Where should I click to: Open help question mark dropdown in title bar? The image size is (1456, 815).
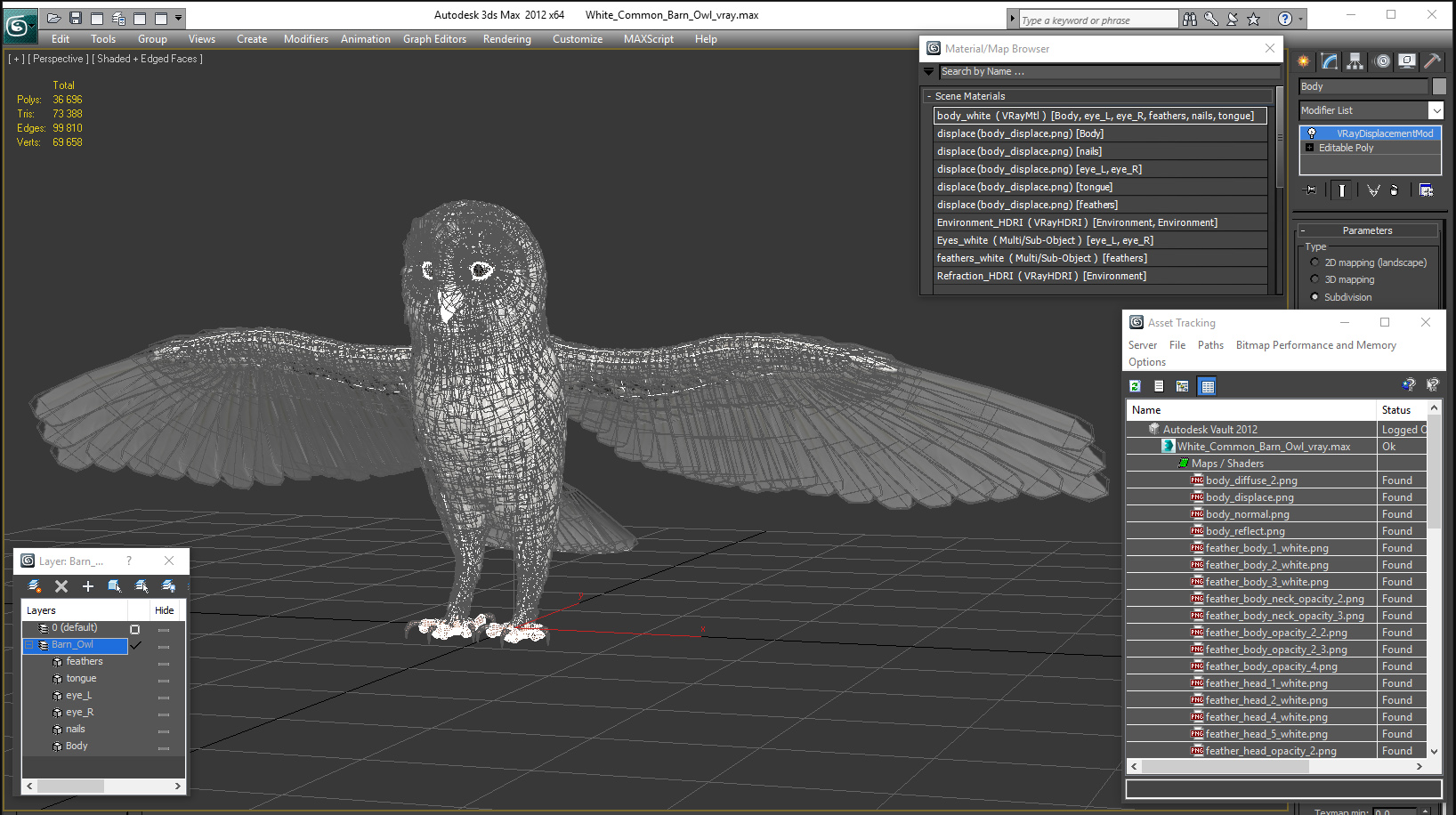click(x=1300, y=19)
